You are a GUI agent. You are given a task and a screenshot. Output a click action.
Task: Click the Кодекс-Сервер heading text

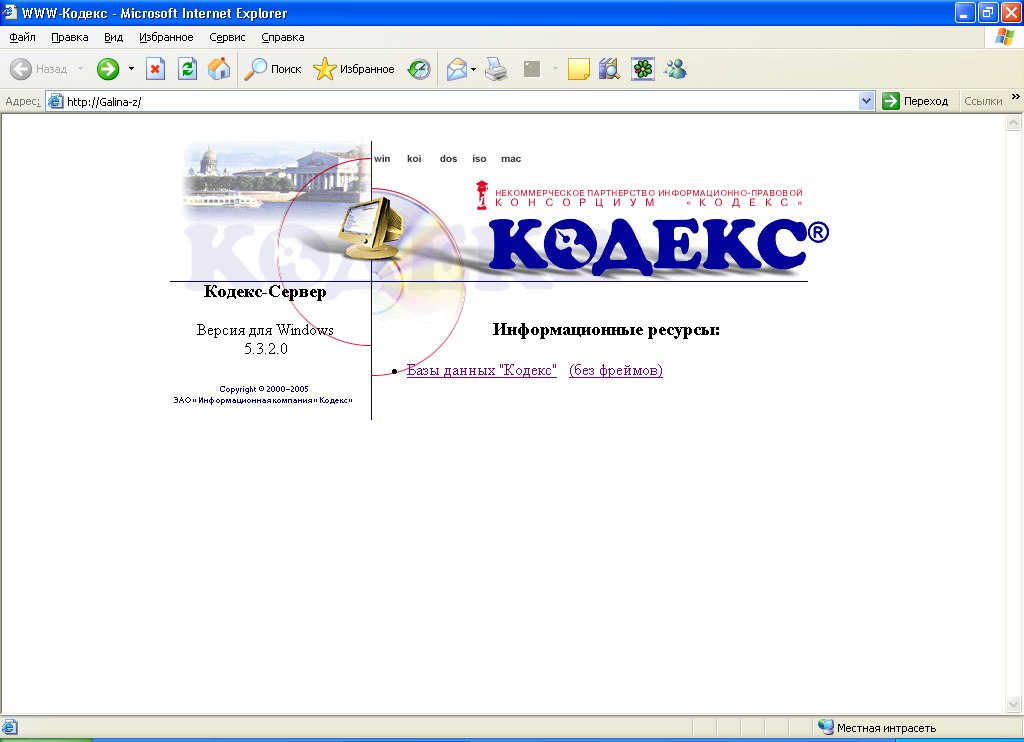coord(265,291)
